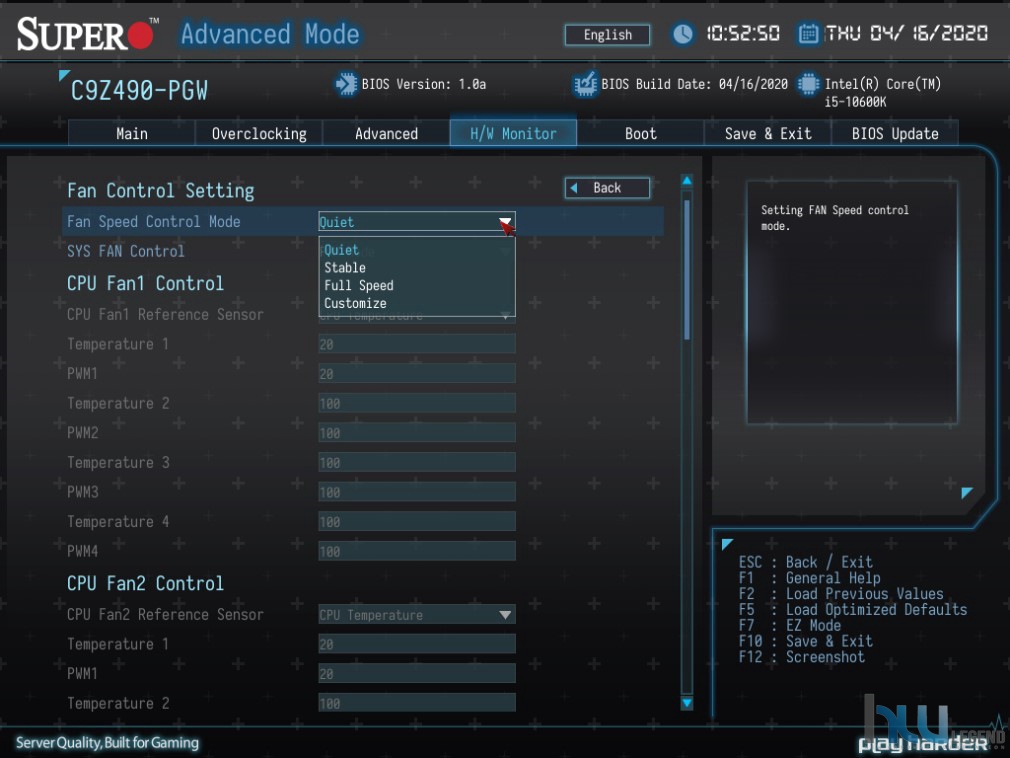Click the CPU Fan1 Temperature 3 field
The height and width of the screenshot is (758, 1010).
417,462
